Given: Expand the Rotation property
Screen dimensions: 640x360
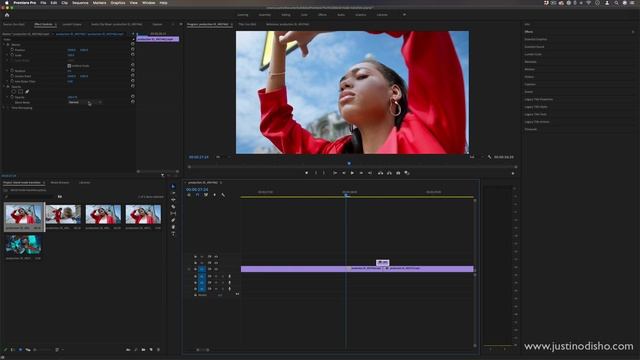Looking at the screenshot, I should [7, 71].
